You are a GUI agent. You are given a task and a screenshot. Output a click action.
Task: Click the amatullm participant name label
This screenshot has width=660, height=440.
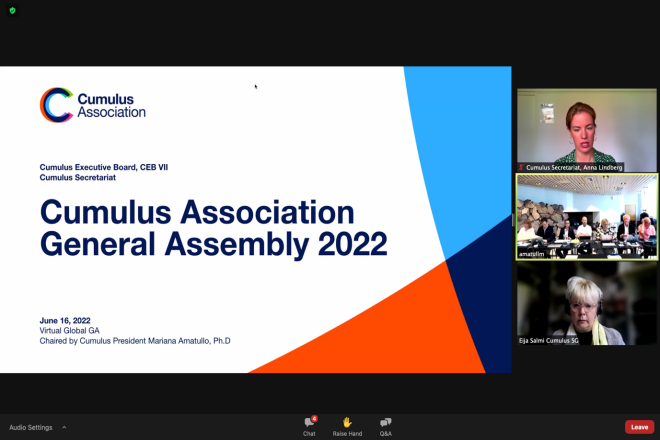tap(532, 255)
